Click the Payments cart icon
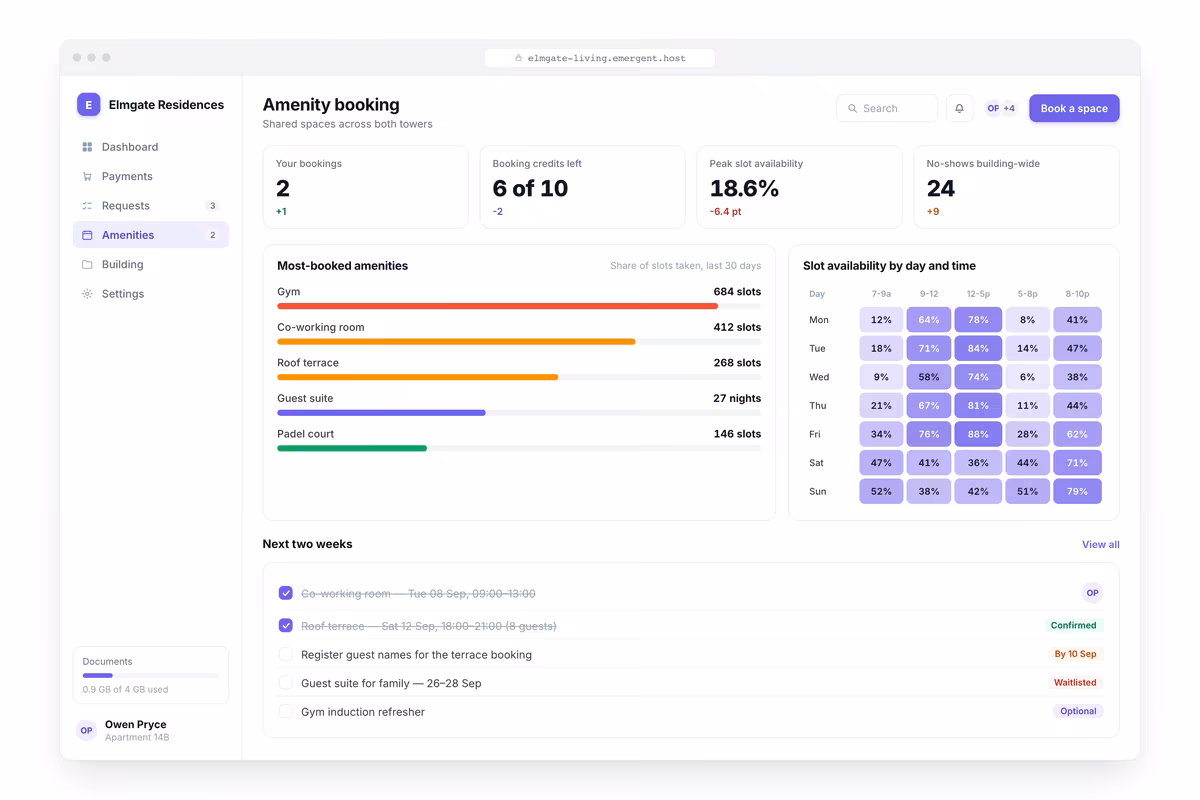1200x800 pixels. (x=87, y=176)
